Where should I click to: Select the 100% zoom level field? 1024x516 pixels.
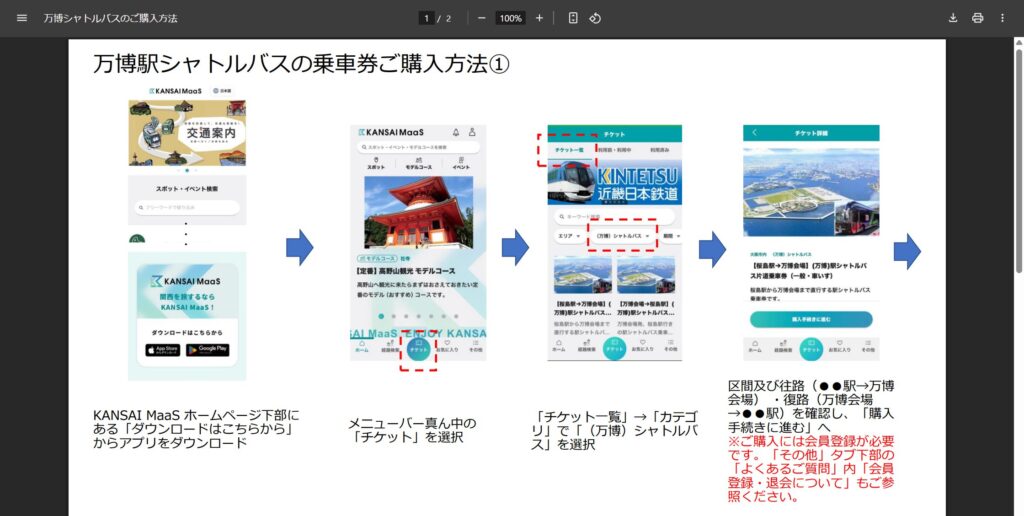[511, 18]
